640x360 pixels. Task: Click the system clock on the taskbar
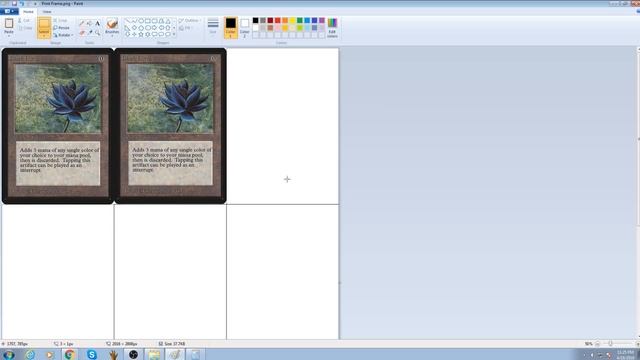pyautogui.click(x=625, y=354)
